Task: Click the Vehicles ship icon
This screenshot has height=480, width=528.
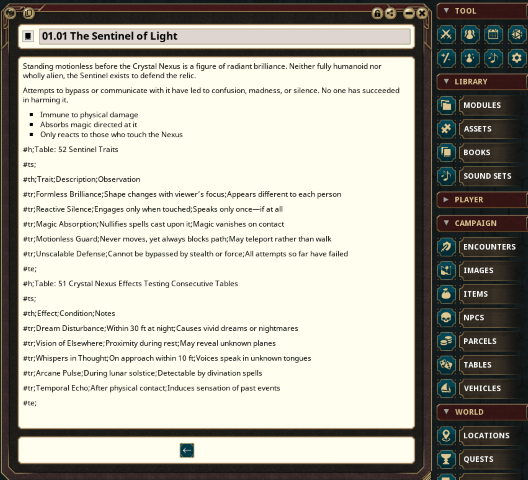Action: [446, 388]
